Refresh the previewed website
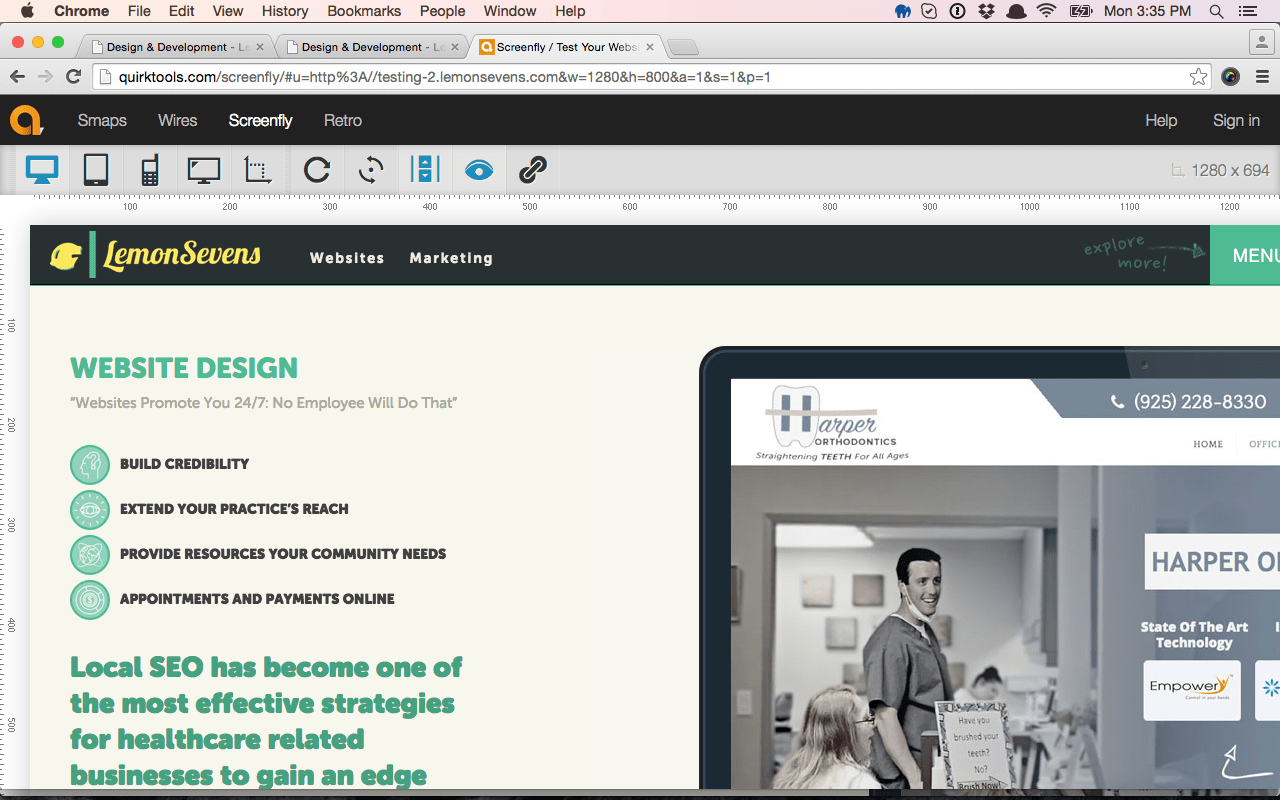Image resolution: width=1280 pixels, height=800 pixels. coord(316,169)
